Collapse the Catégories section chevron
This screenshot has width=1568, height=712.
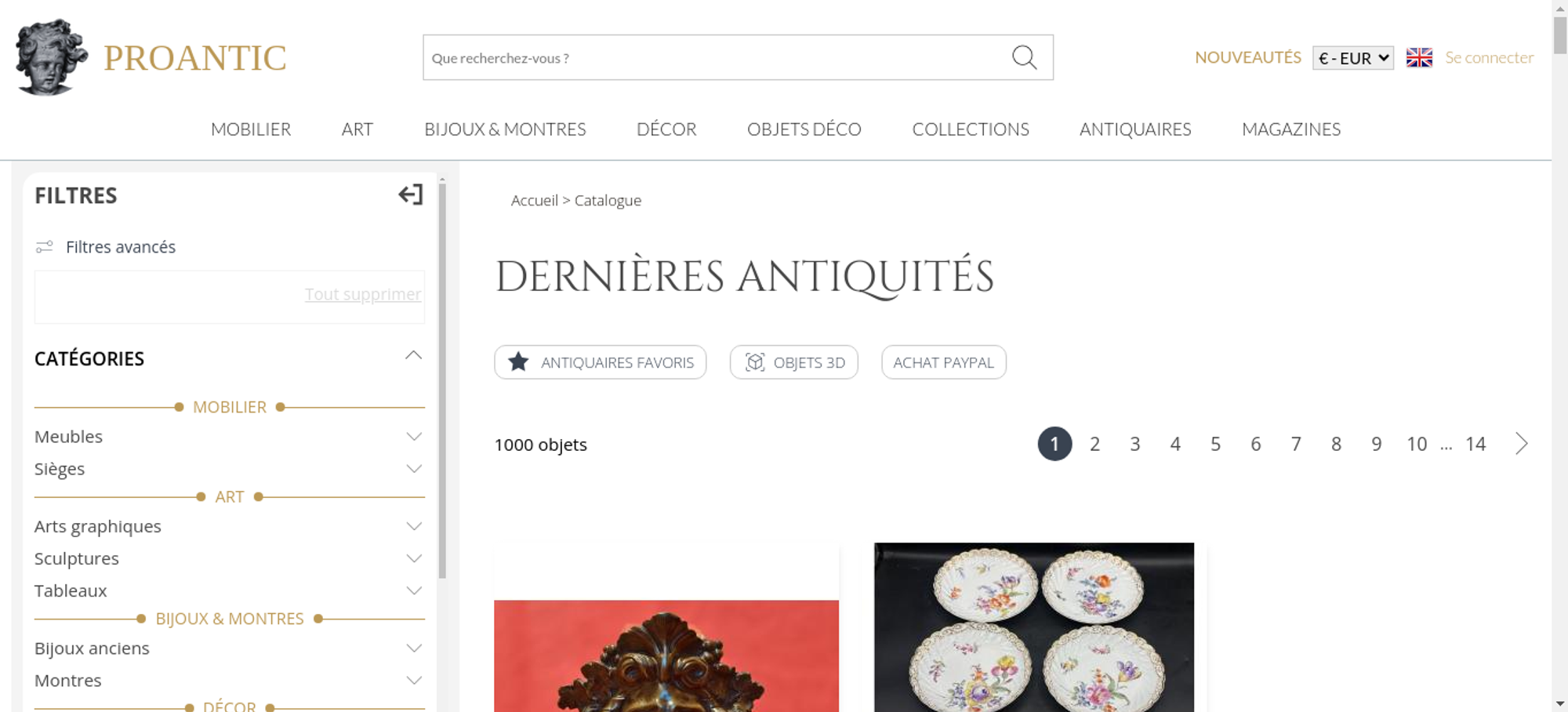414,356
